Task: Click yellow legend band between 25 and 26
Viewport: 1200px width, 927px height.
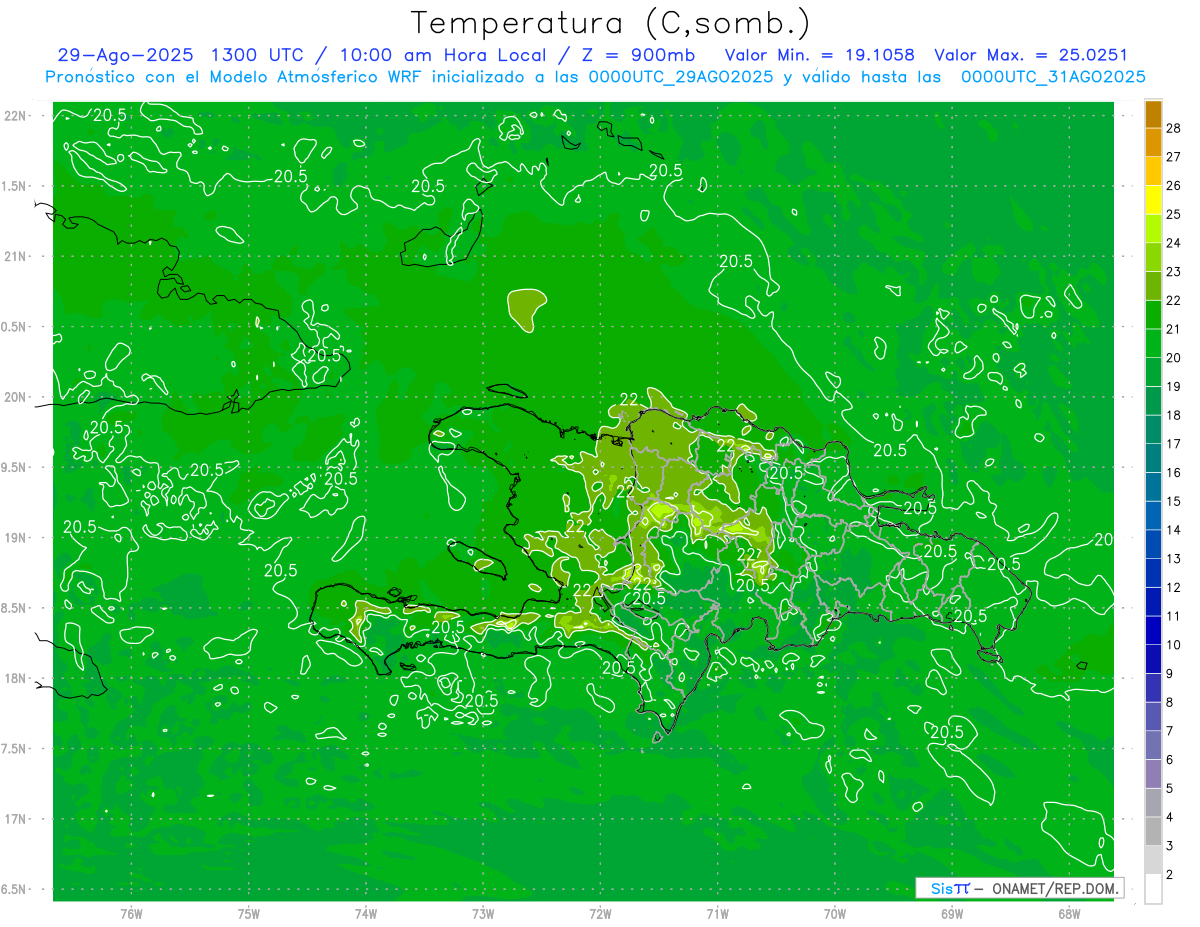Action: point(1153,200)
